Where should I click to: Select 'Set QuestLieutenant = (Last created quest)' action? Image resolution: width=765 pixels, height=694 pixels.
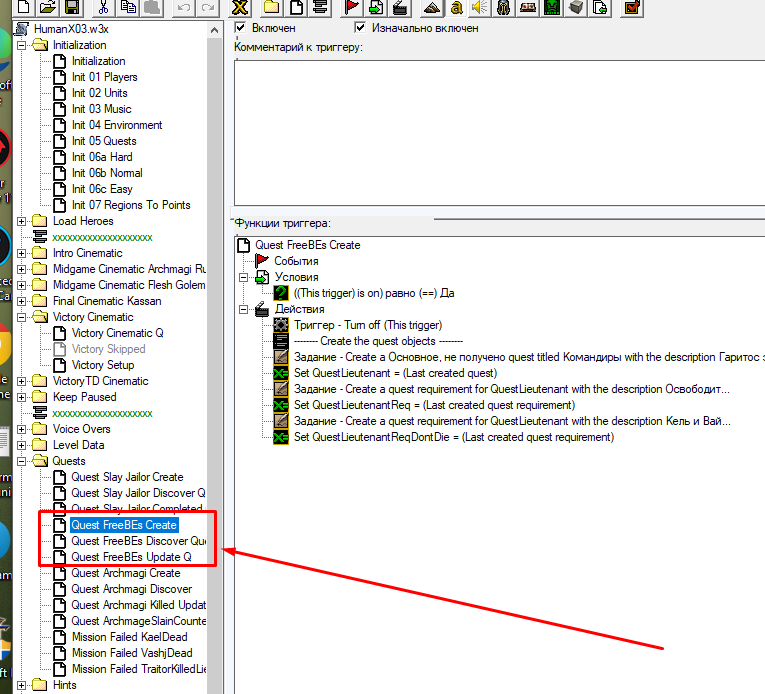[395, 373]
